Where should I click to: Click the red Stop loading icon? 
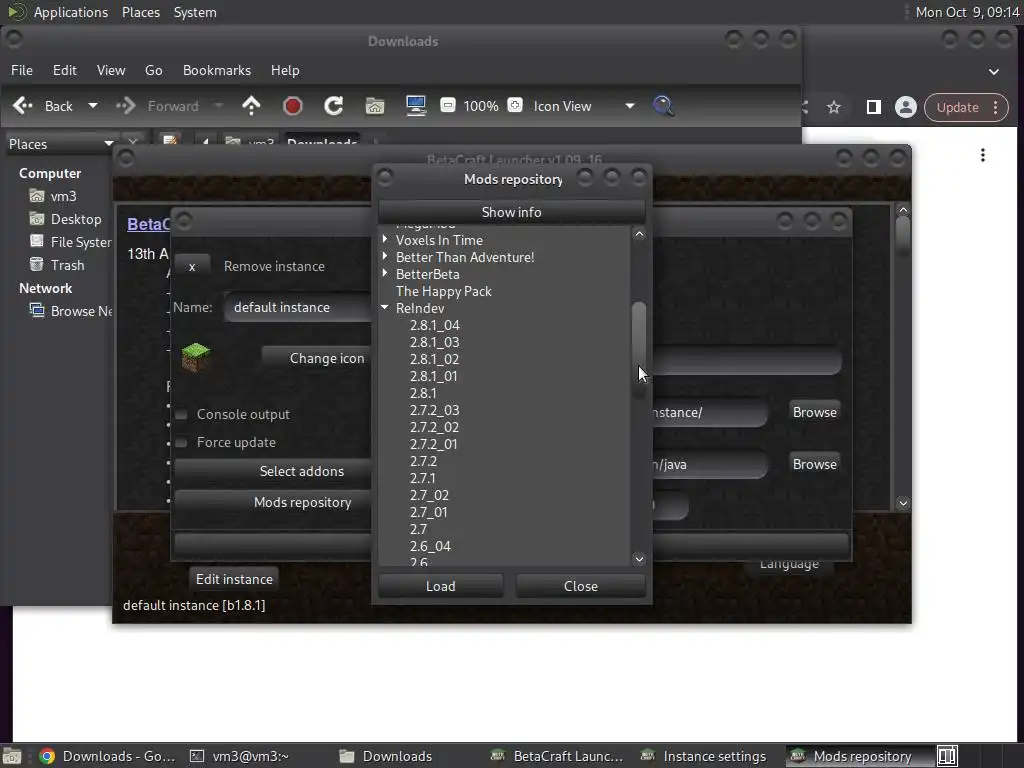[x=293, y=106]
